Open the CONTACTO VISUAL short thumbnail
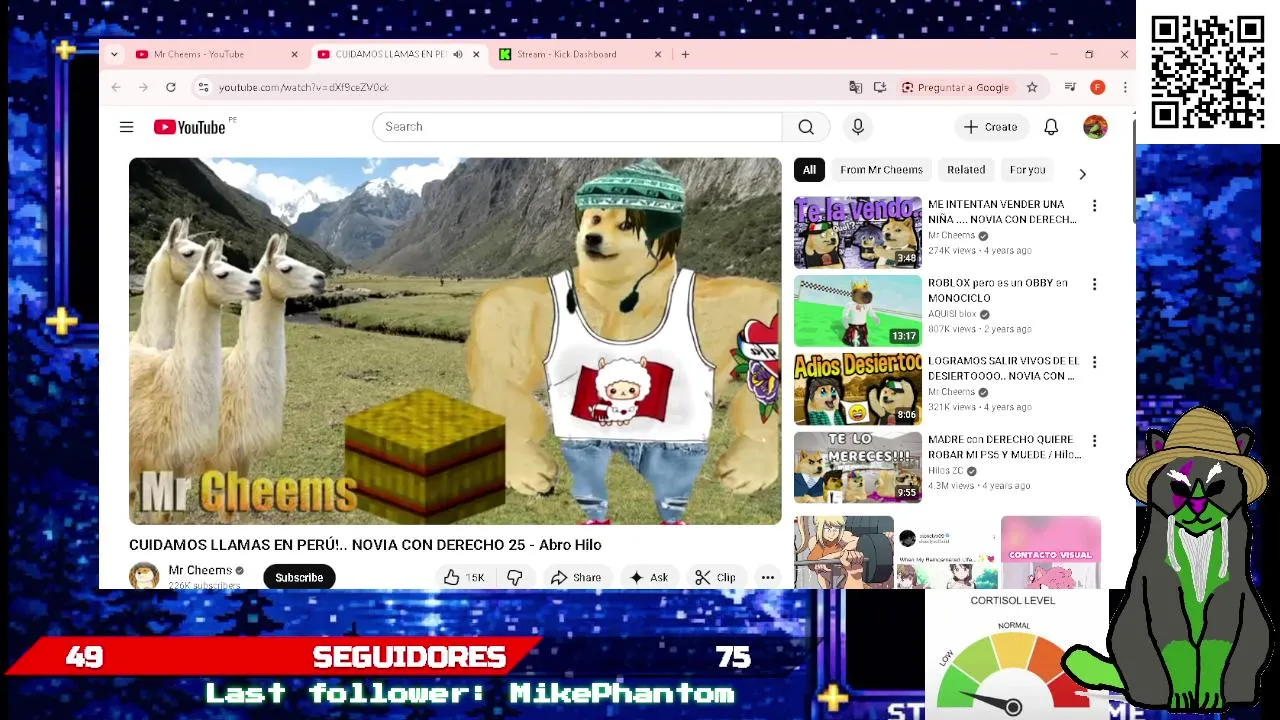Viewport: 1280px width, 720px height. tap(1051, 553)
